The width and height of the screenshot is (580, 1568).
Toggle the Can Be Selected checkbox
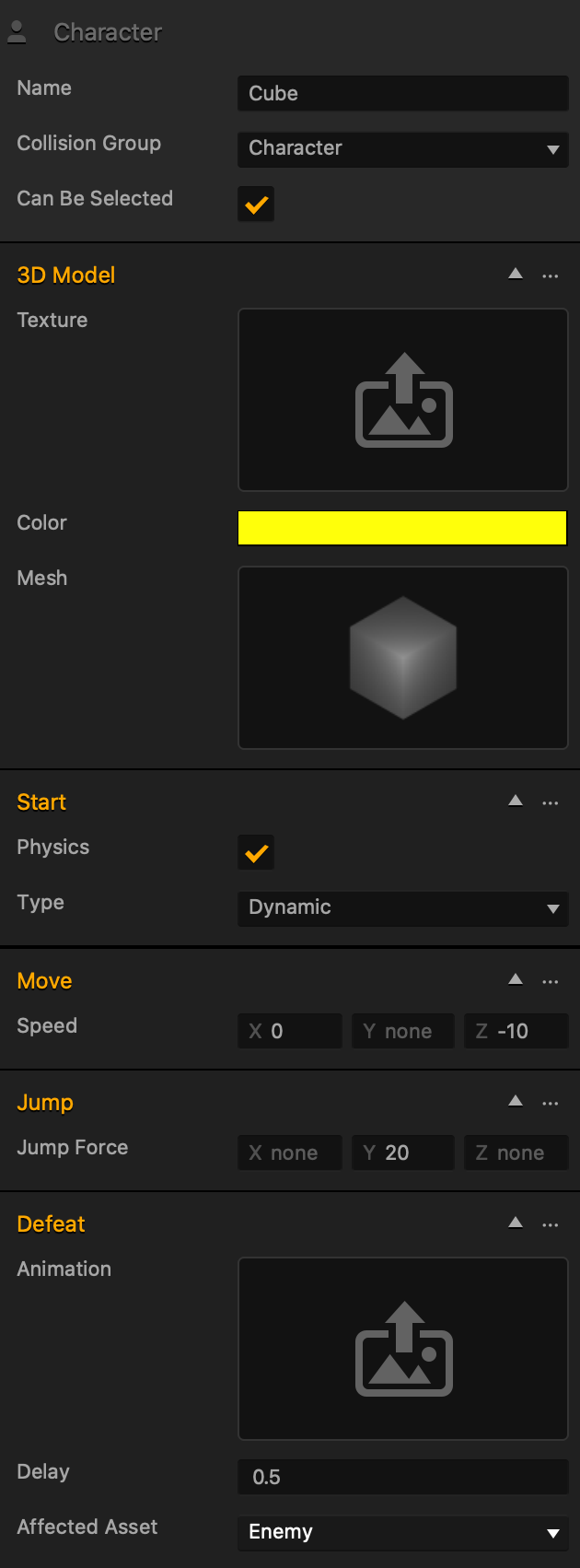click(x=256, y=204)
